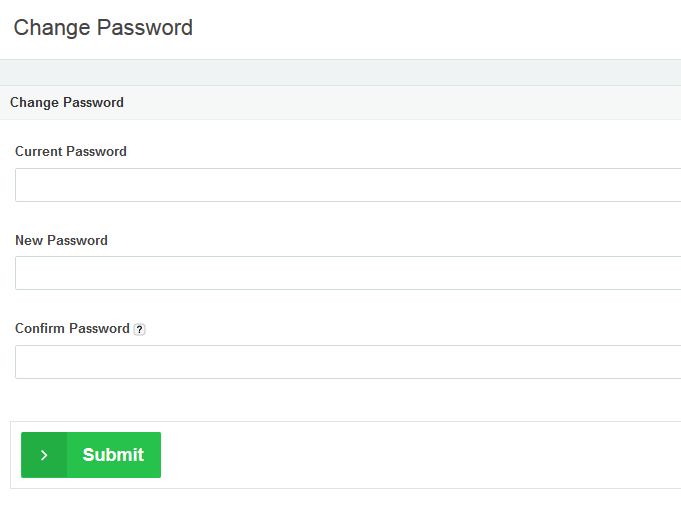Focus the Current Password input field
This screenshot has height=515, width=681.
click(348, 185)
